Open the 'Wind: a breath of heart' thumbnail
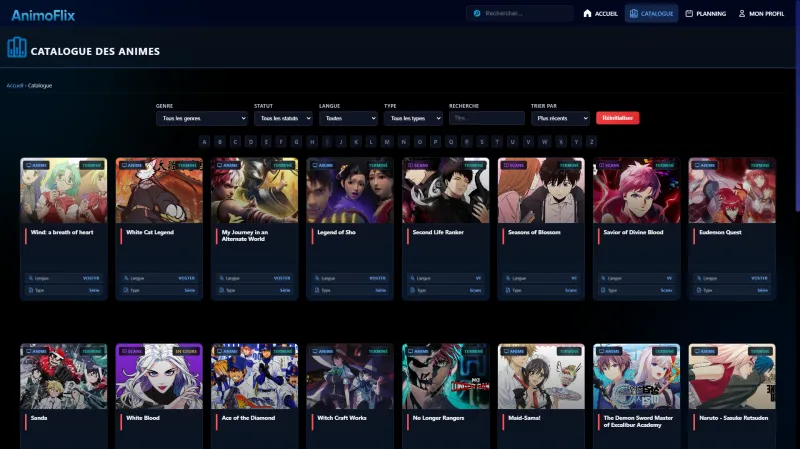 (64, 190)
